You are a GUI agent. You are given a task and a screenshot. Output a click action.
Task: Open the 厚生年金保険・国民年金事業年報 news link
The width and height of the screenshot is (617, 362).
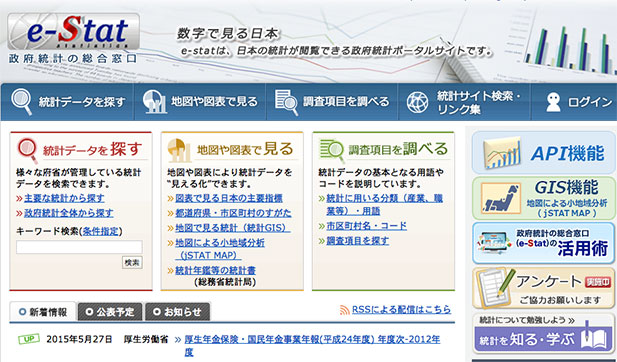click(312, 345)
